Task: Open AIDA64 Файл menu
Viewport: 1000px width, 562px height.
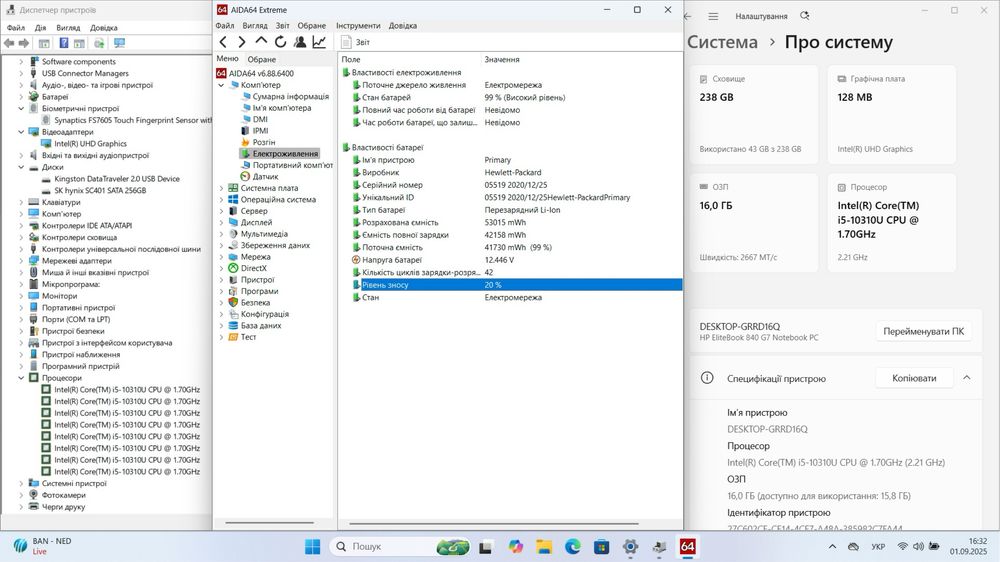Action: tap(224, 26)
